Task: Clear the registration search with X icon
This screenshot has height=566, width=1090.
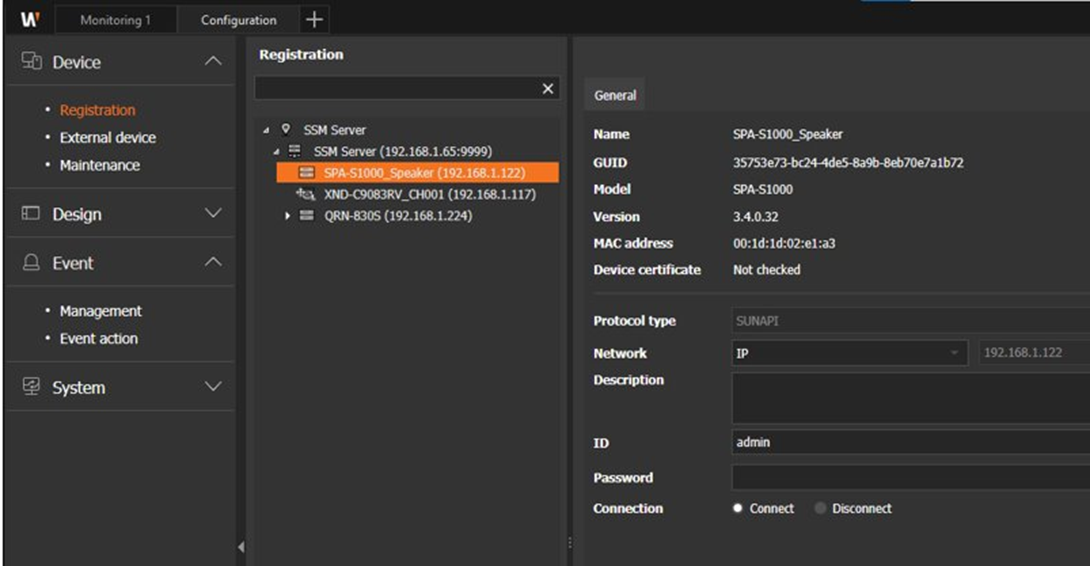Action: (547, 89)
